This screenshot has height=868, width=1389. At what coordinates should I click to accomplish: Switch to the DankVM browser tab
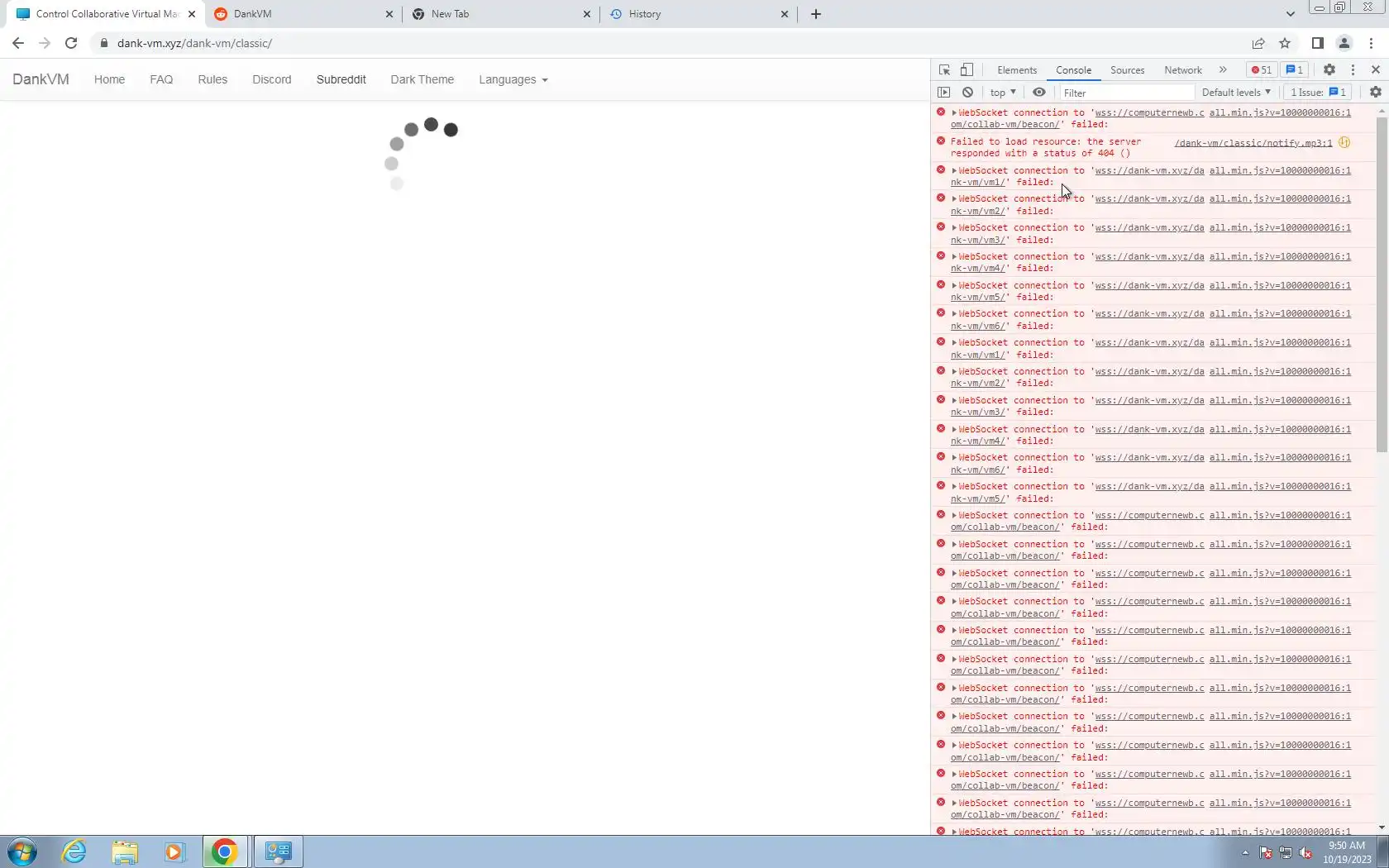point(303,14)
